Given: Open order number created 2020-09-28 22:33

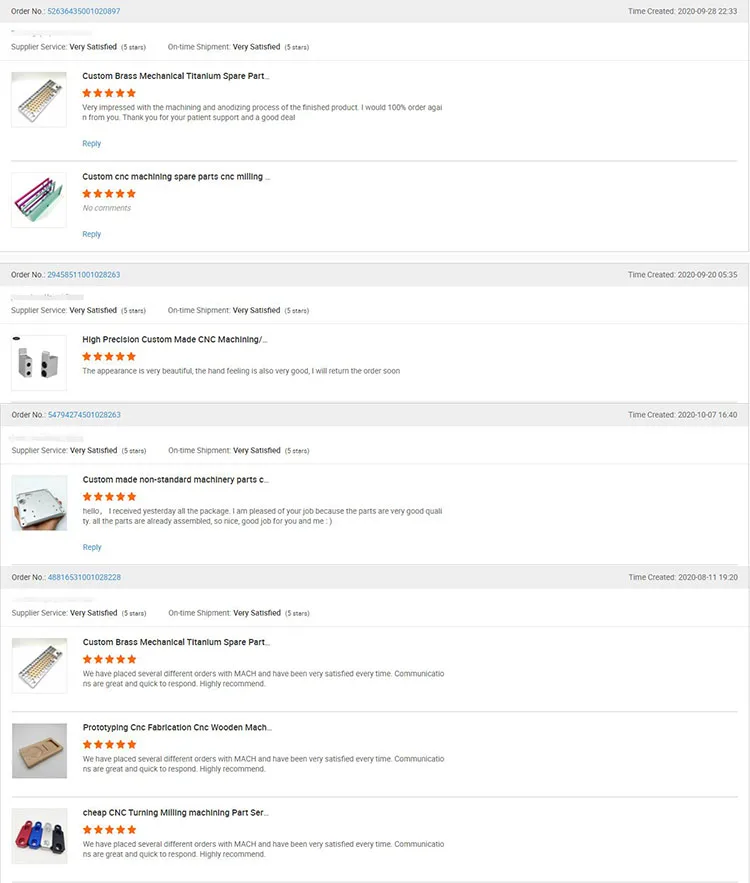Looking at the screenshot, I should coord(84,11).
